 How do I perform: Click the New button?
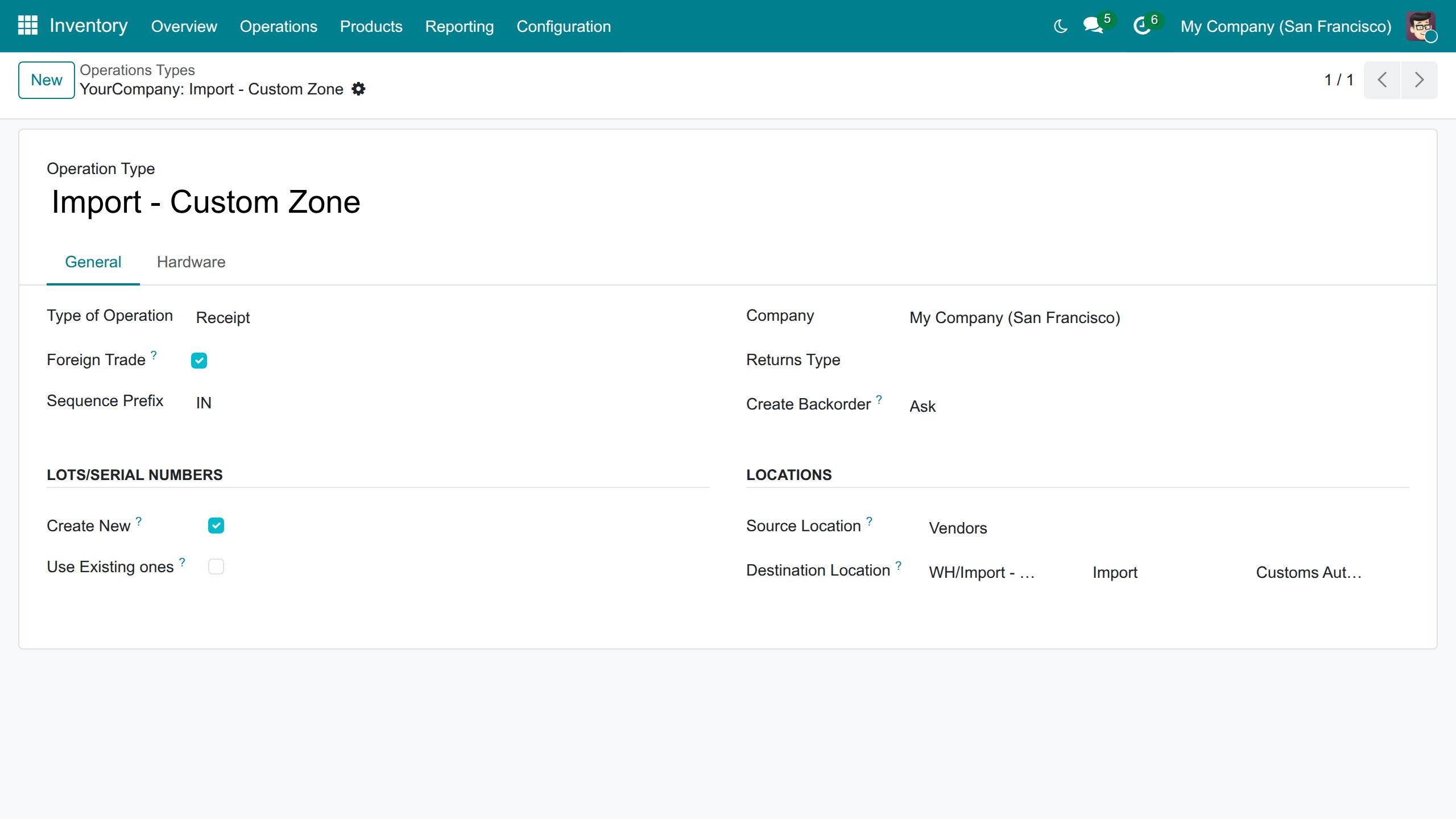click(x=46, y=80)
